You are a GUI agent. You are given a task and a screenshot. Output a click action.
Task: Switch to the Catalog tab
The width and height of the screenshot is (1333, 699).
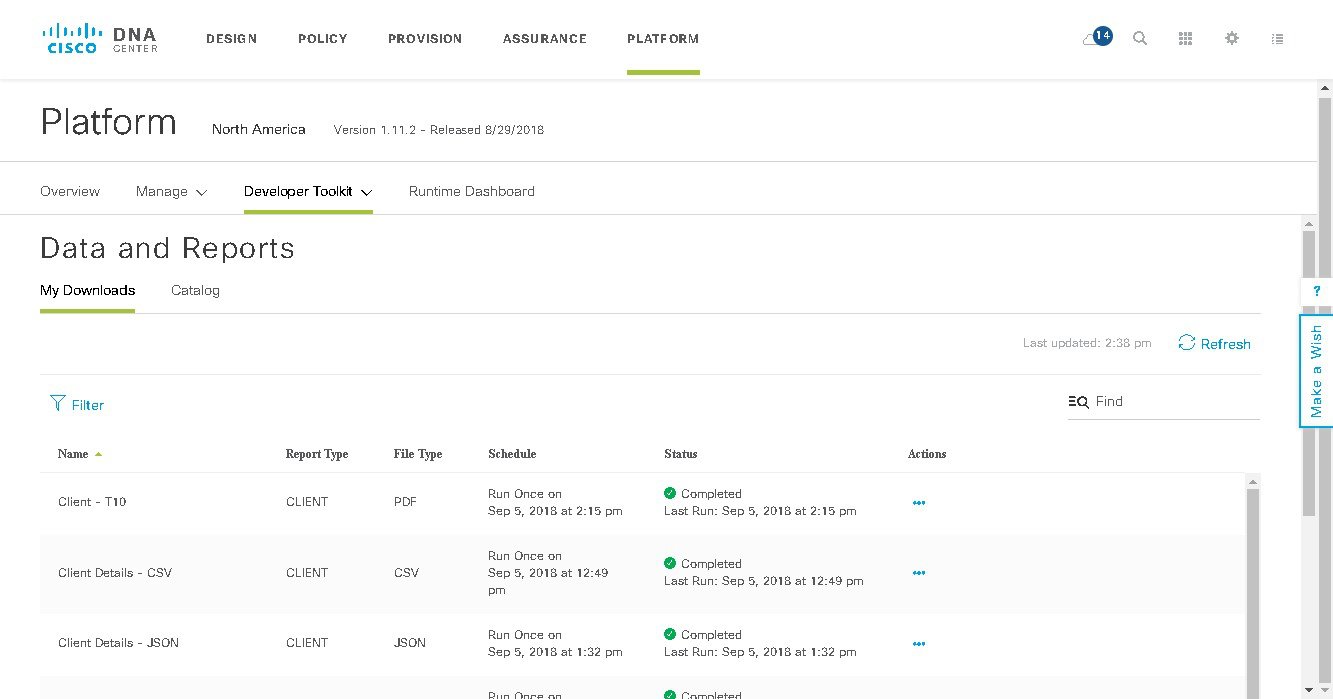pyautogui.click(x=195, y=290)
